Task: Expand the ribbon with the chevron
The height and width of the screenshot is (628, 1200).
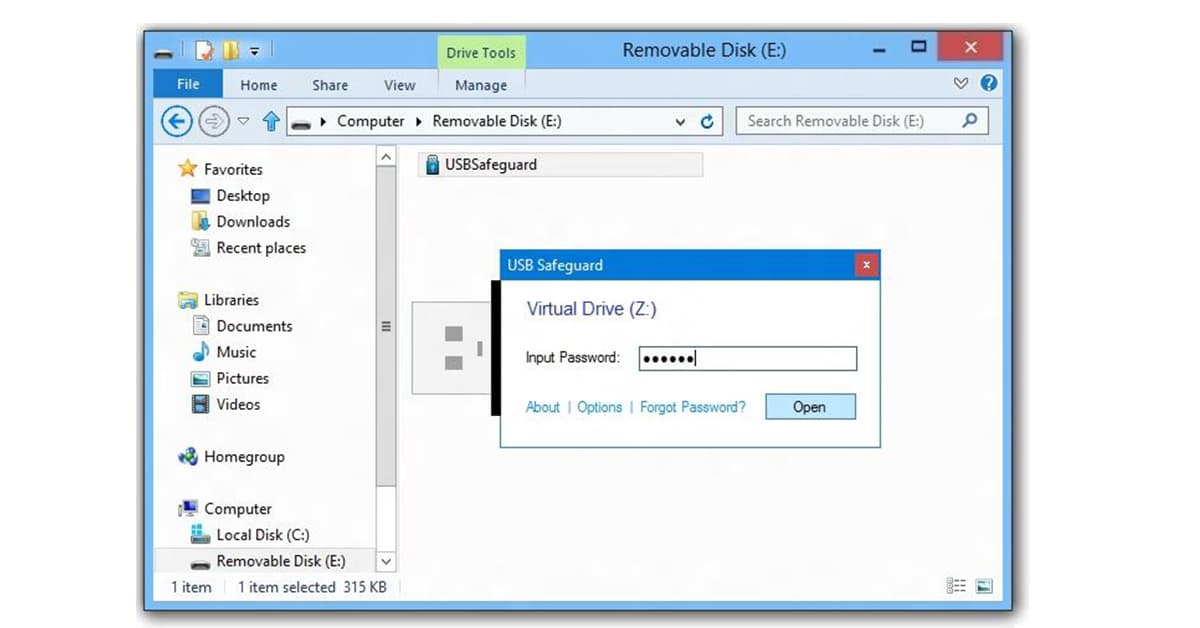Action: (x=961, y=84)
